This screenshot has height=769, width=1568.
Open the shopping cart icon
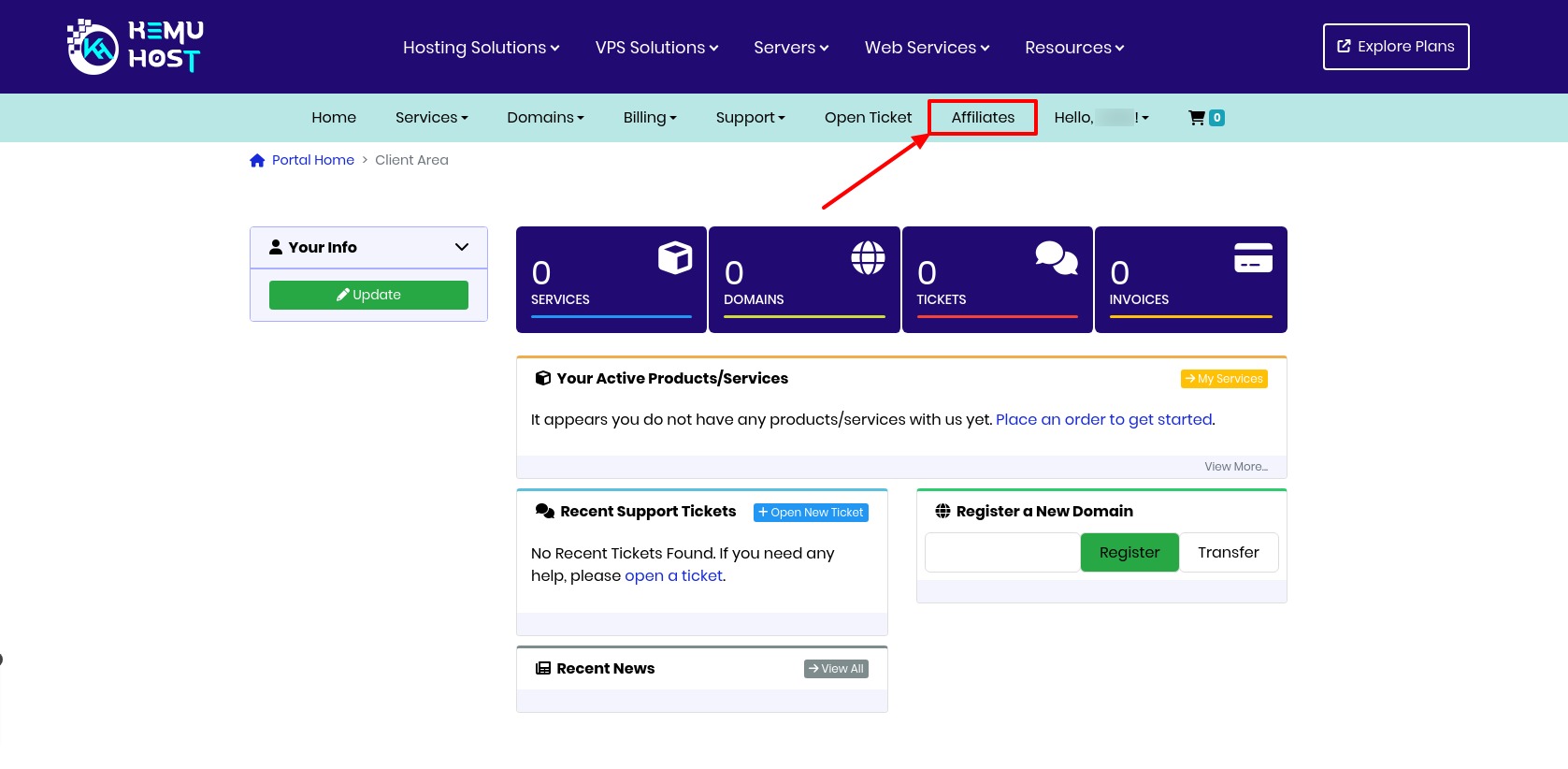(x=1196, y=118)
